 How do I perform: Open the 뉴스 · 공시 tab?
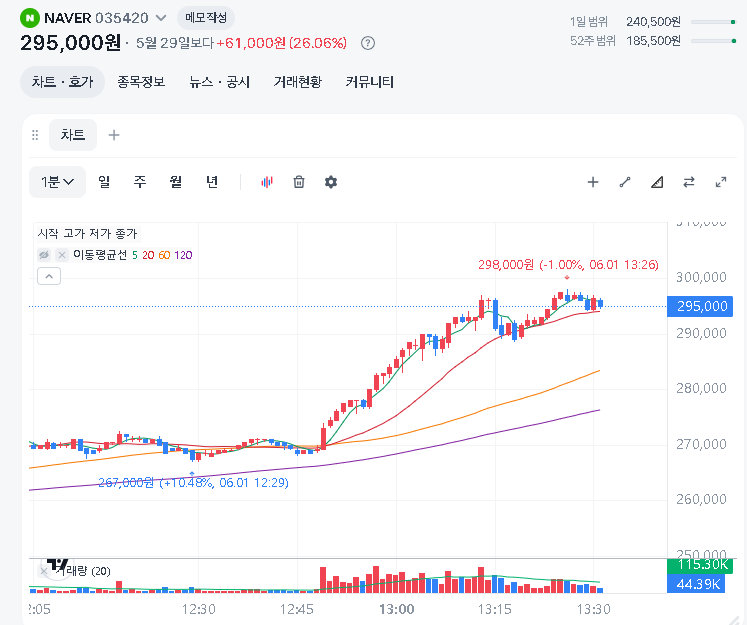[219, 82]
